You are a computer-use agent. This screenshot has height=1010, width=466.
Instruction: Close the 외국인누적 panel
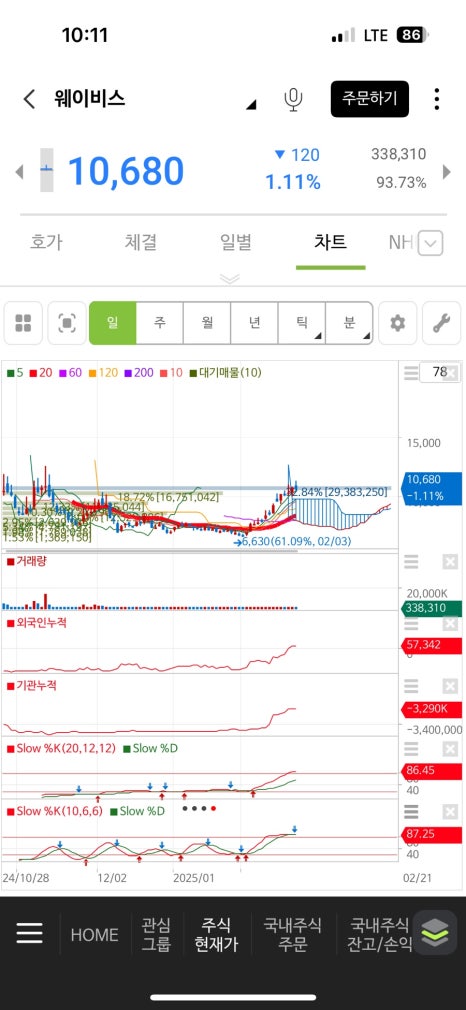[x=450, y=624]
